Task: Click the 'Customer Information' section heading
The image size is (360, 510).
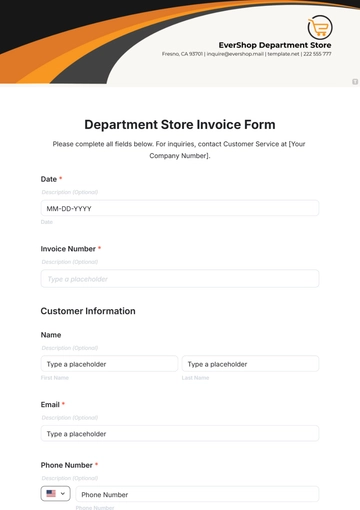Action: [x=88, y=311]
